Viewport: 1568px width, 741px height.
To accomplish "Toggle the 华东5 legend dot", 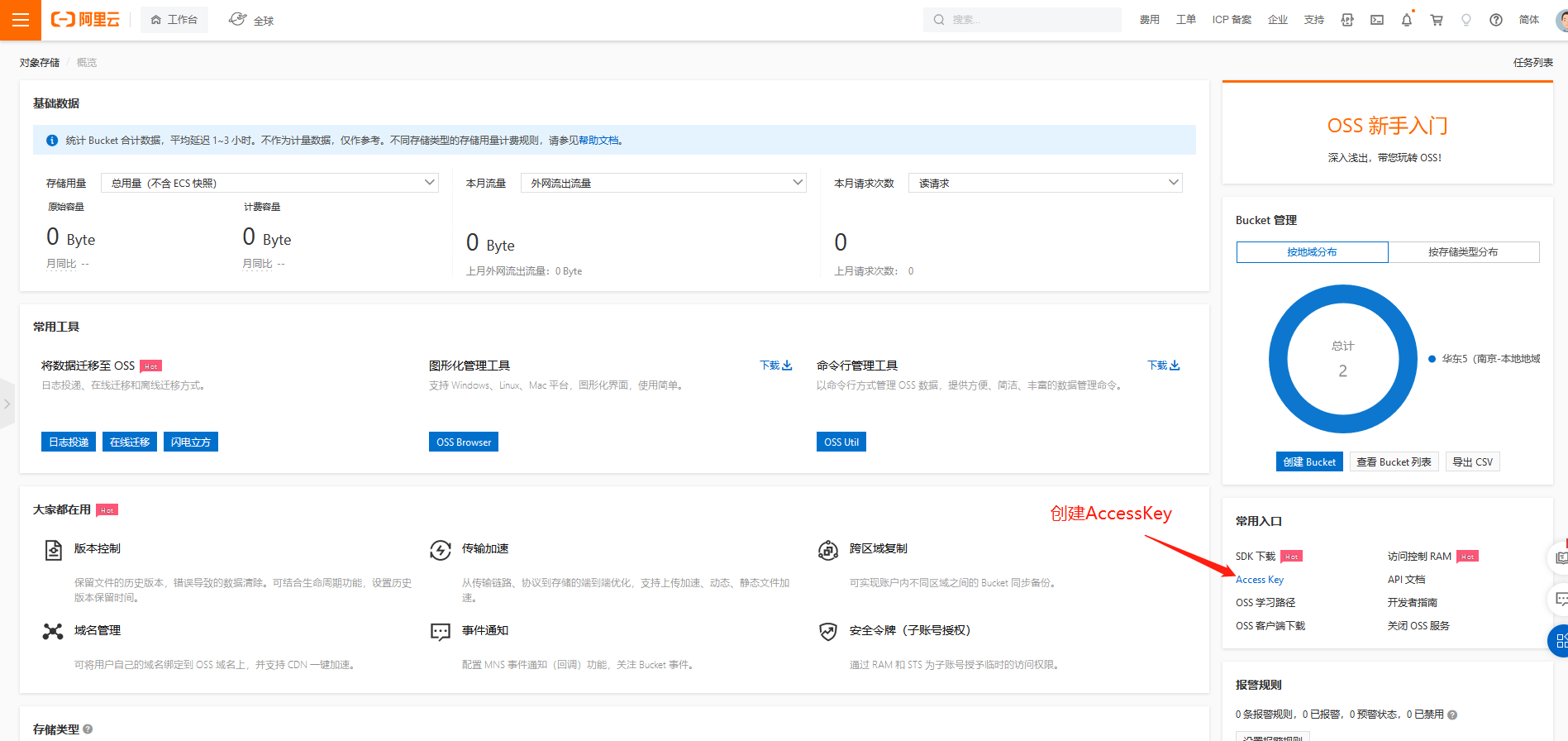I will coord(1432,359).
